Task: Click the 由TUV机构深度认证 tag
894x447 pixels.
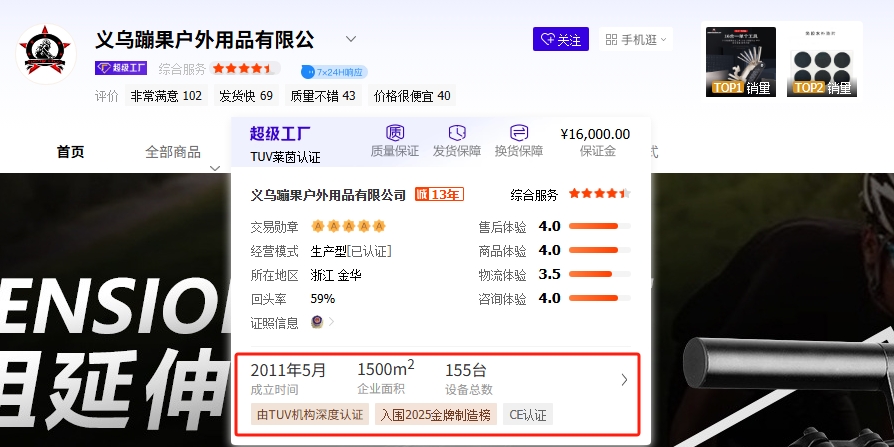Action: (310, 415)
